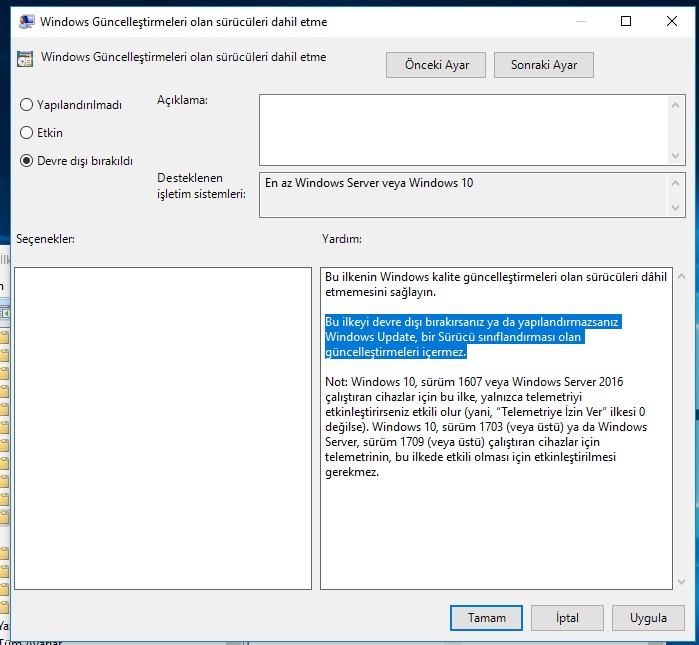Choose the Devre dışı bırakıldı option
Viewport: 699px width, 645px height.
click(x=27, y=160)
